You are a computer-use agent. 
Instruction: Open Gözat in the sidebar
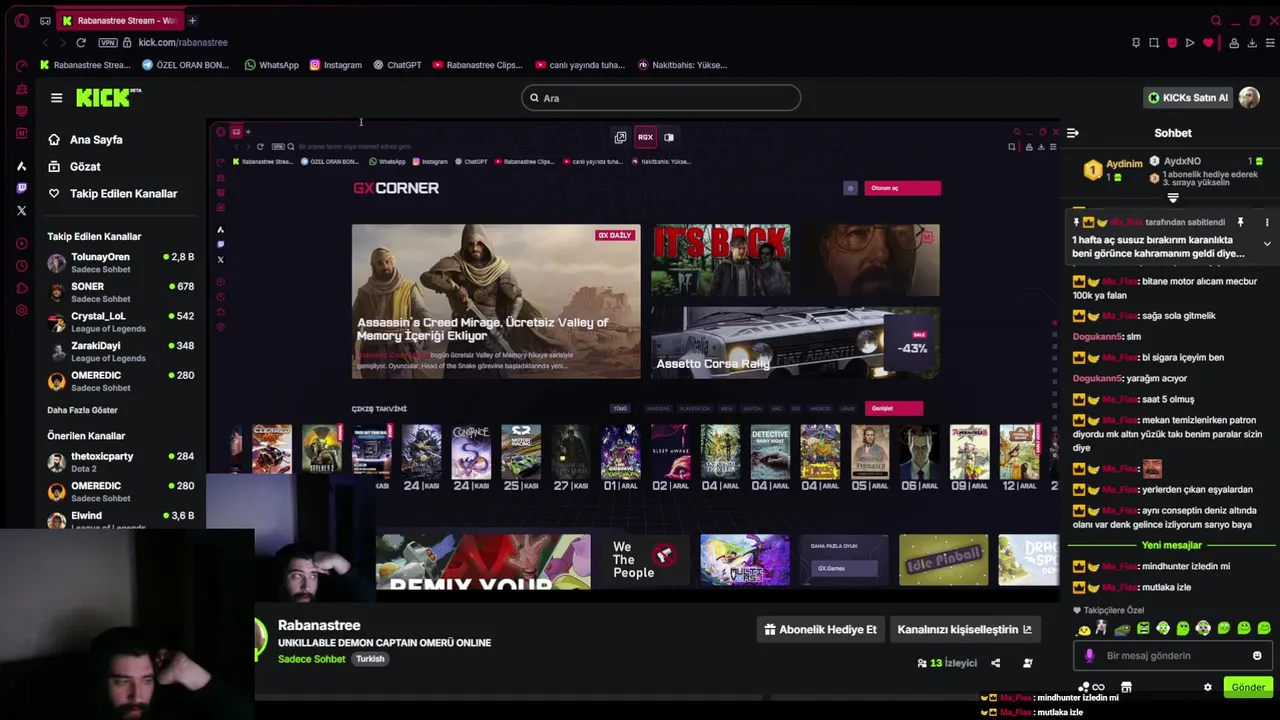click(75, 167)
